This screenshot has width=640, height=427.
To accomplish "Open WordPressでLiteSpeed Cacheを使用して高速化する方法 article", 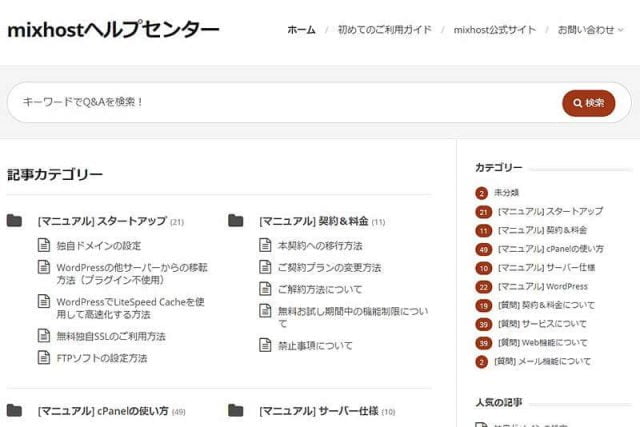I will (130, 308).
